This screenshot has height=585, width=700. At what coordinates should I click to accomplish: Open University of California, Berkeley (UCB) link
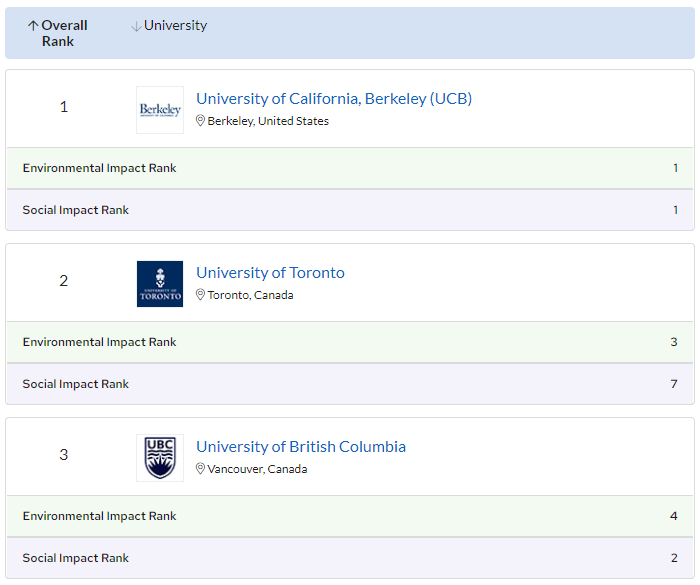334,98
